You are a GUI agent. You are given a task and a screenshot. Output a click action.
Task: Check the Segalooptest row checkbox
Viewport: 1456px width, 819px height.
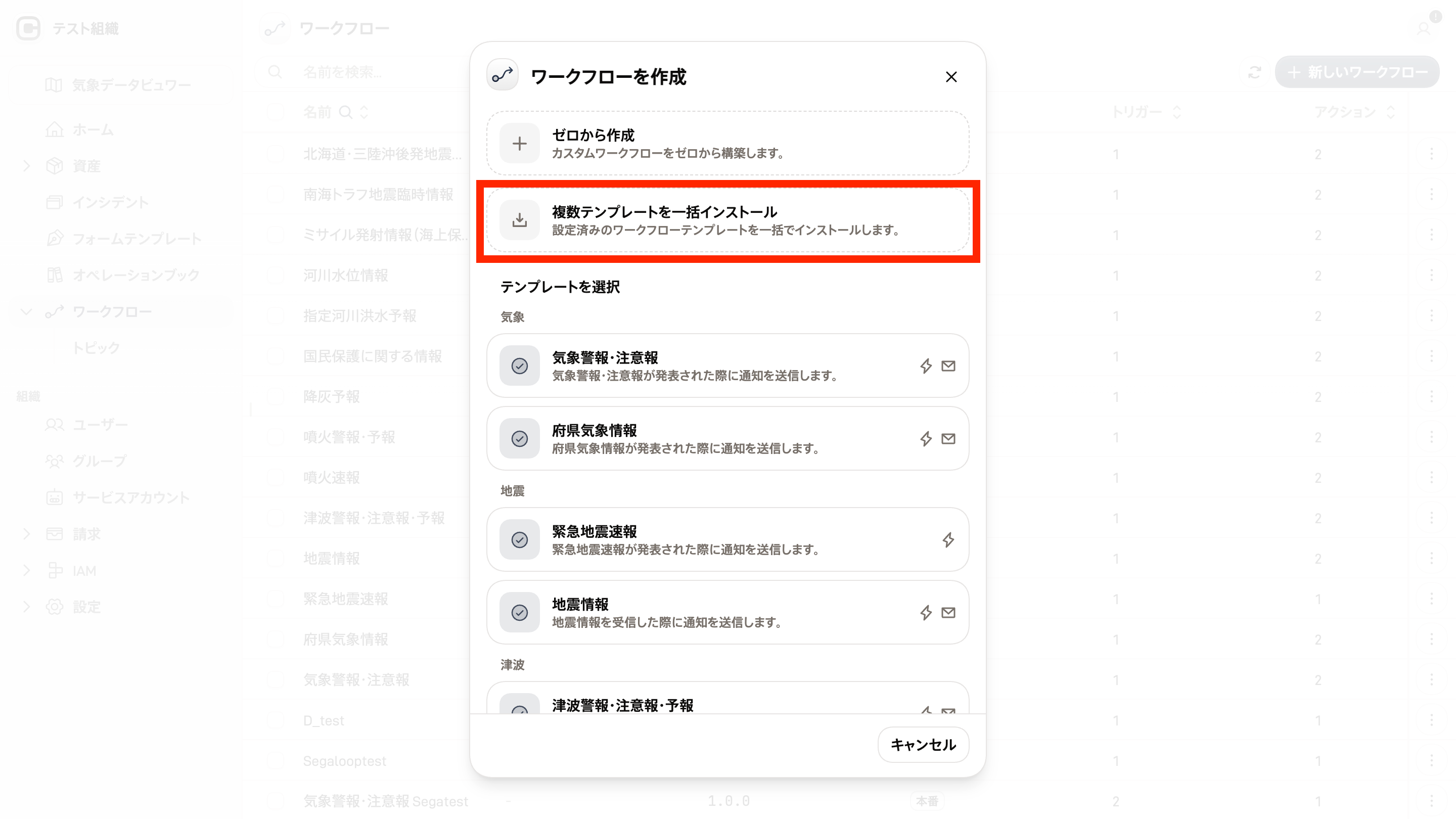(275, 761)
